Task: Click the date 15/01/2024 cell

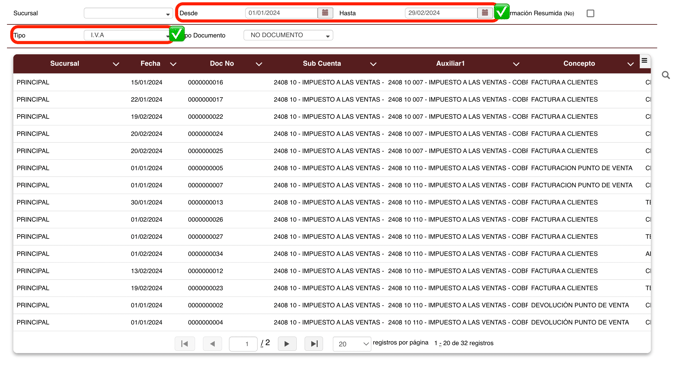Action: coord(147,83)
